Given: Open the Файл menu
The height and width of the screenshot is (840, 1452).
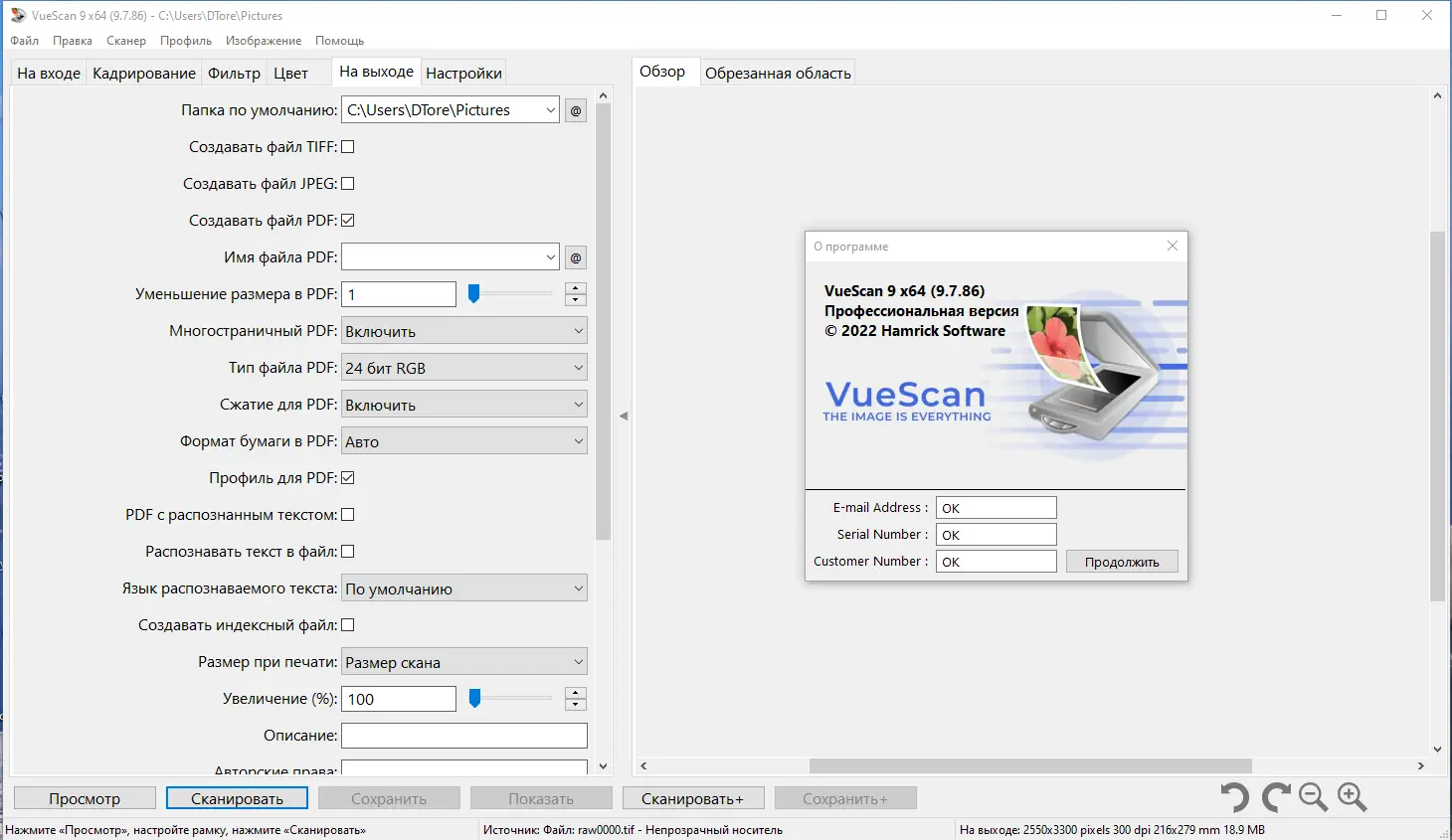Looking at the screenshot, I should pyautogui.click(x=25, y=41).
